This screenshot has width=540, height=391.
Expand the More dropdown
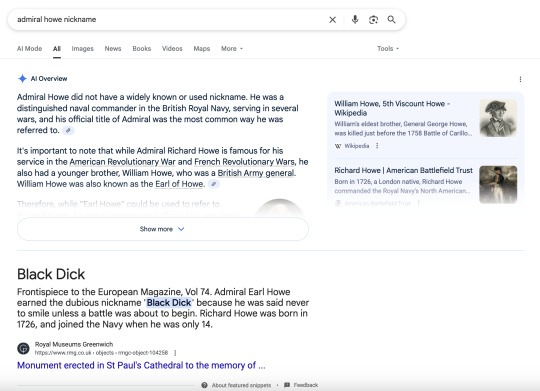pyautogui.click(x=232, y=49)
